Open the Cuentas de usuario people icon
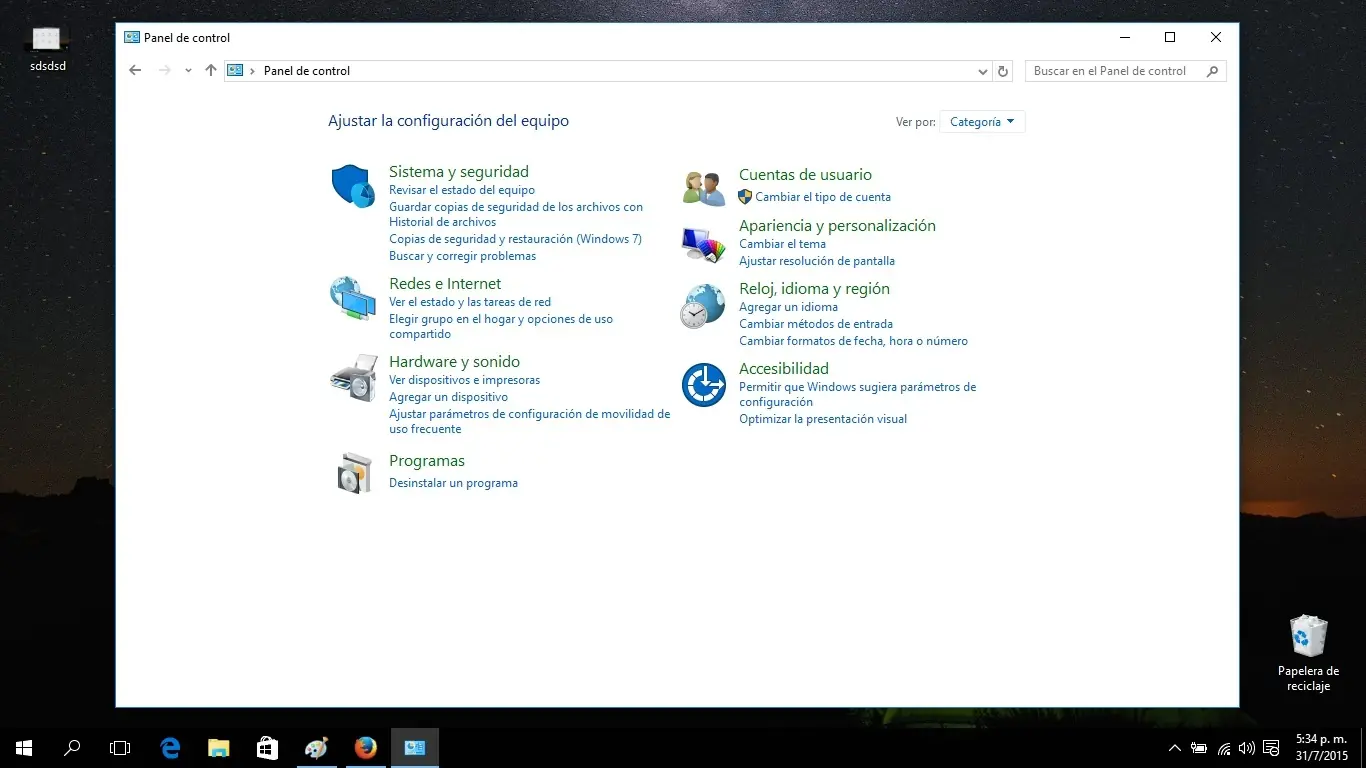The image size is (1366, 768). click(703, 188)
